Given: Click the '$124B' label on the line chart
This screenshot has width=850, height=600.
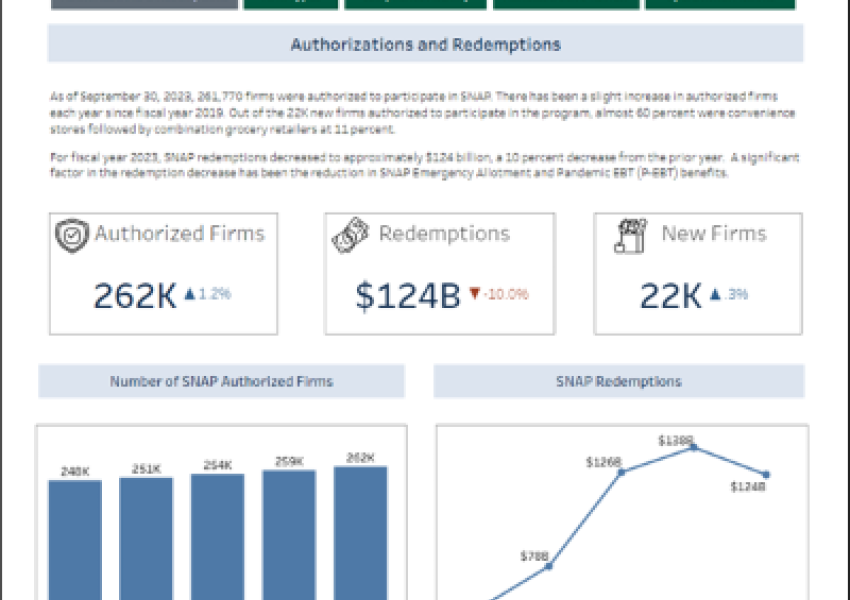Looking at the screenshot, I should click(748, 487).
